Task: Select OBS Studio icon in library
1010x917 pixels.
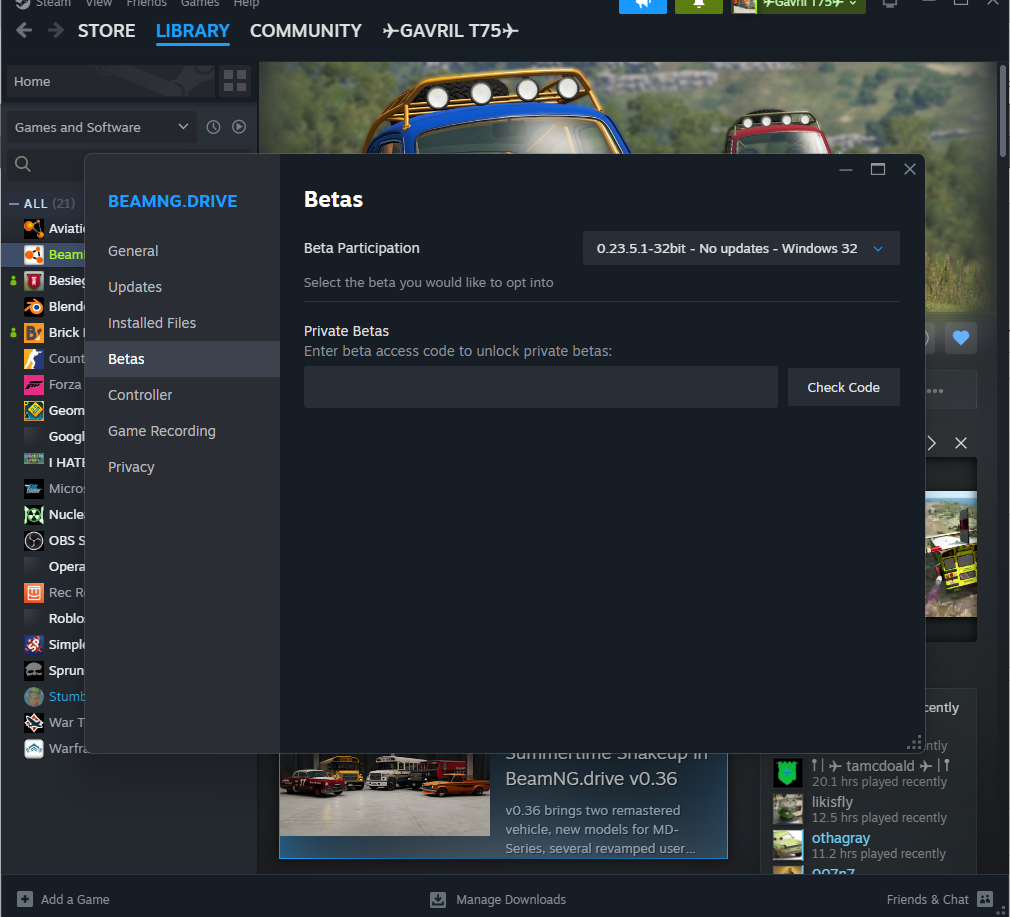Action: tap(33, 540)
